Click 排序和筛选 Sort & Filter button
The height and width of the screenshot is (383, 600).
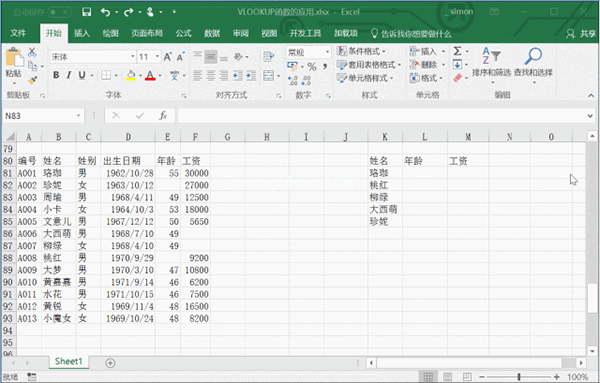[x=491, y=64]
